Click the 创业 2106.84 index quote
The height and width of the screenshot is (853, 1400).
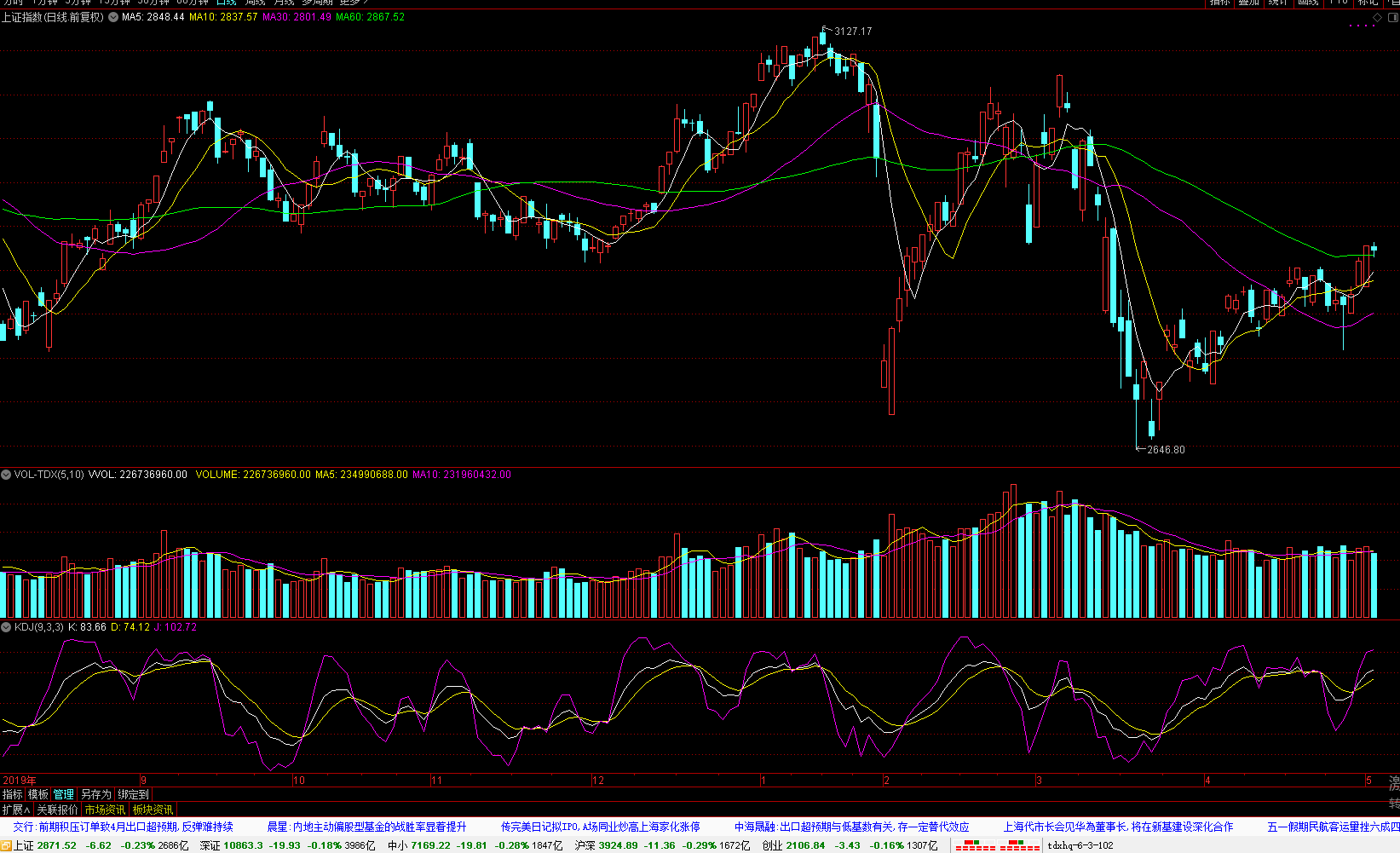[x=850, y=845]
